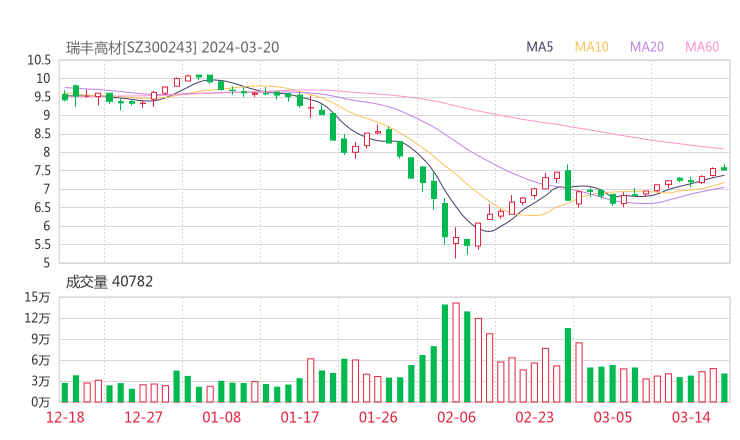Click the 12万 volume axis label
The width and height of the screenshot is (740, 440).
(x=37, y=318)
